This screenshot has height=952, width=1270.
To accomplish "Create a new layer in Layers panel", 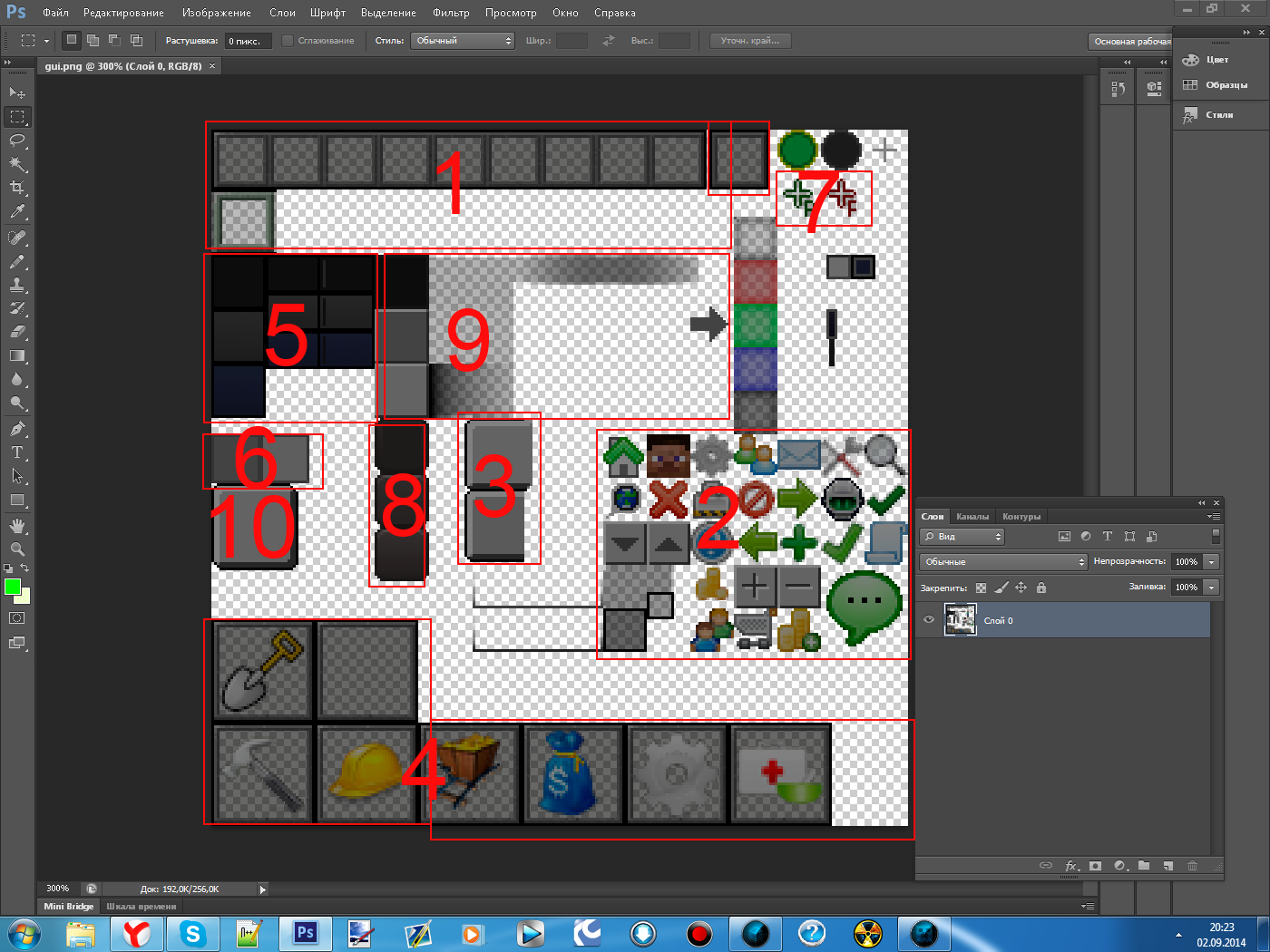I will coord(1168,866).
